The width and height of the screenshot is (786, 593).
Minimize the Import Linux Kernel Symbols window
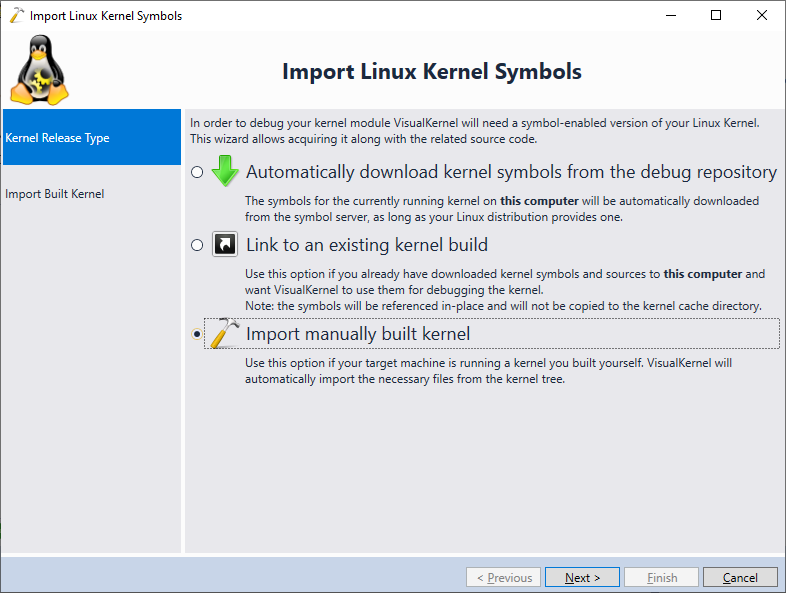pos(671,16)
